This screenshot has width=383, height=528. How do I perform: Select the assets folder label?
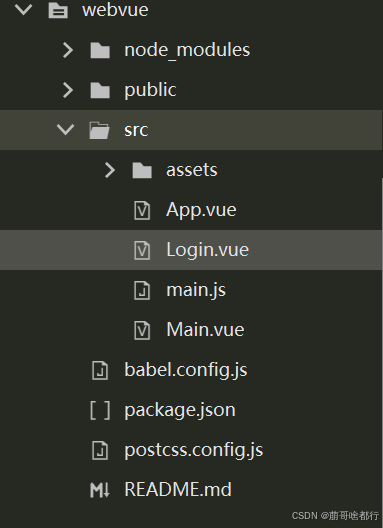click(192, 170)
